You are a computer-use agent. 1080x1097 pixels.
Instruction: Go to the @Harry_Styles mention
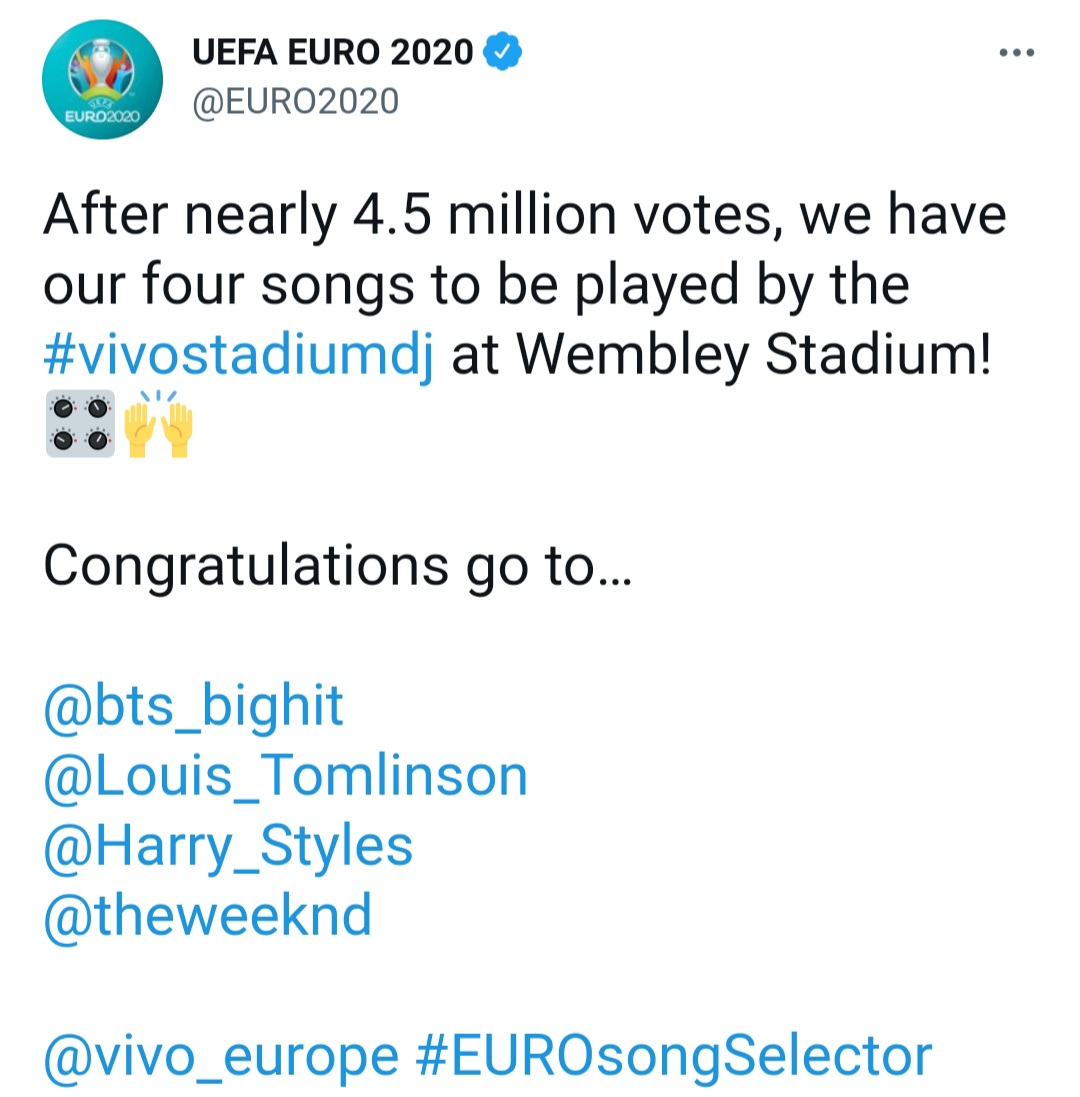228,846
